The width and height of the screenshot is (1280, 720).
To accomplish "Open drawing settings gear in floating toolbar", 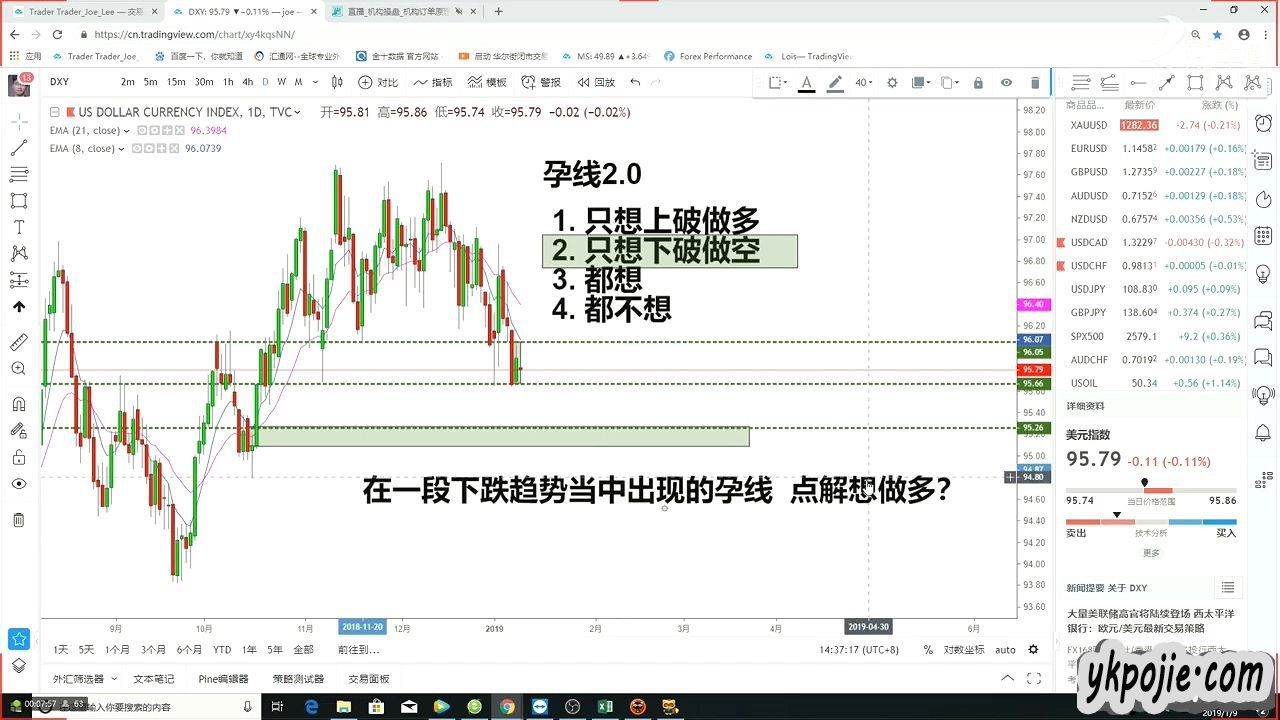I will point(892,83).
